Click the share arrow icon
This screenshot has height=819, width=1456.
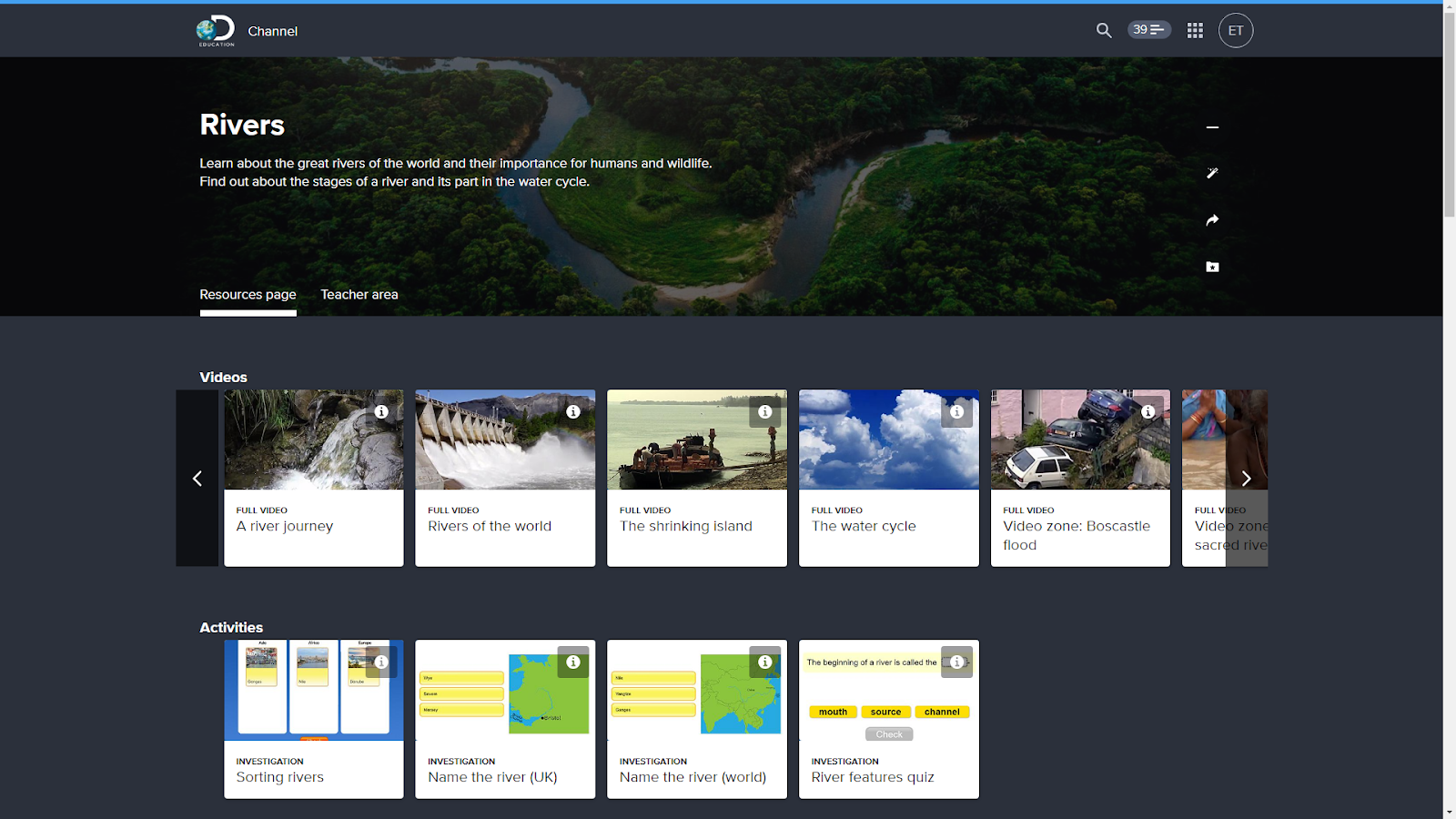point(1212,220)
